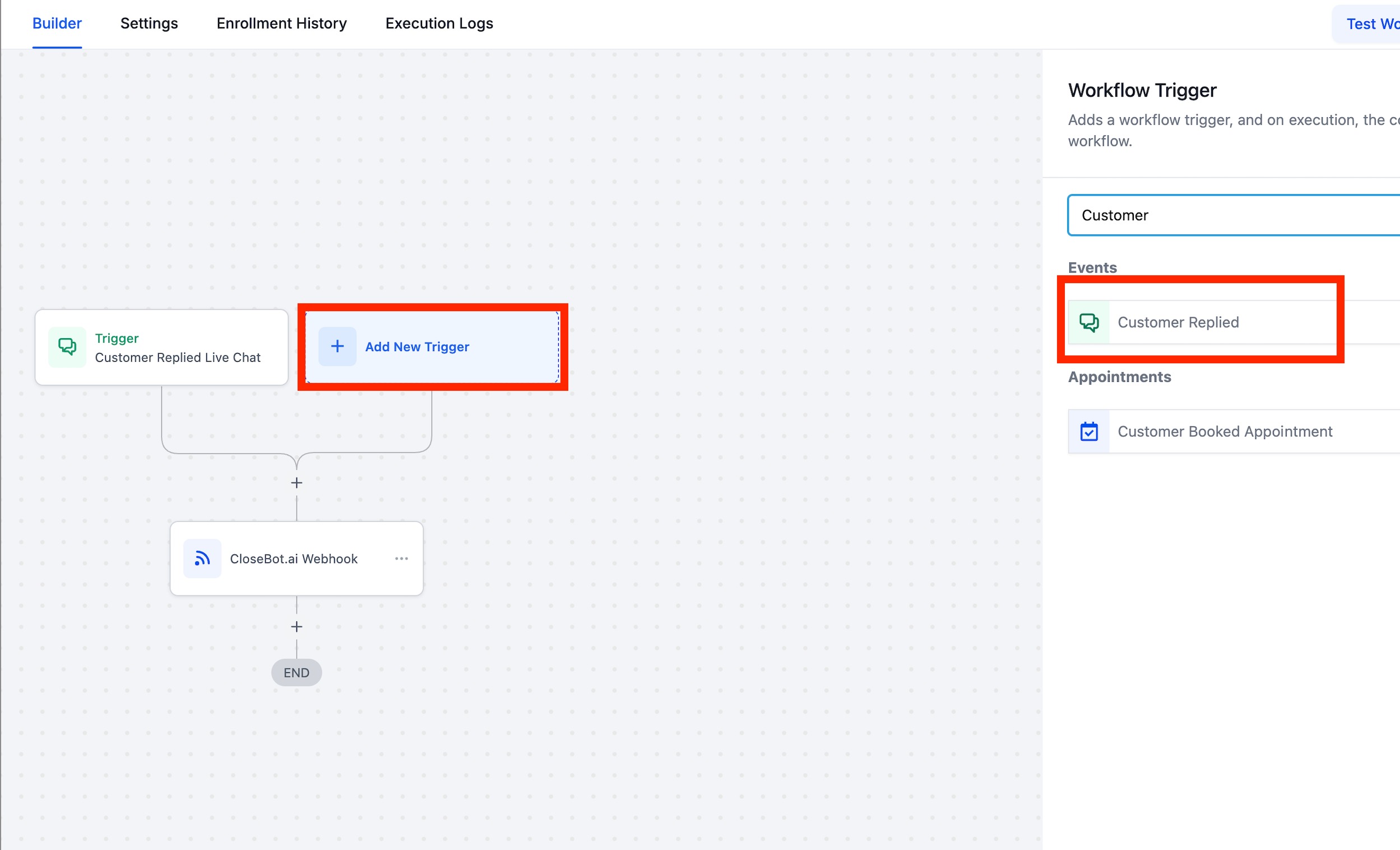This screenshot has height=850, width=1400.
Task: Click the blue plus icon in Add New Trigger
Action: pyautogui.click(x=337, y=347)
